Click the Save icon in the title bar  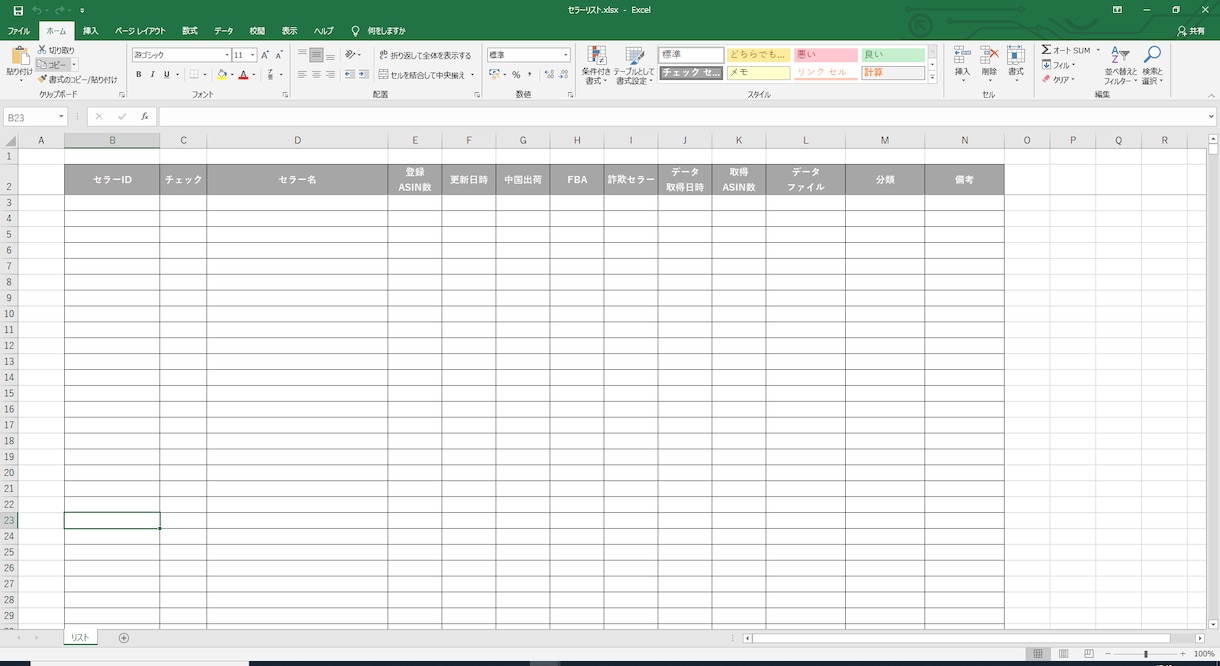click(x=18, y=10)
